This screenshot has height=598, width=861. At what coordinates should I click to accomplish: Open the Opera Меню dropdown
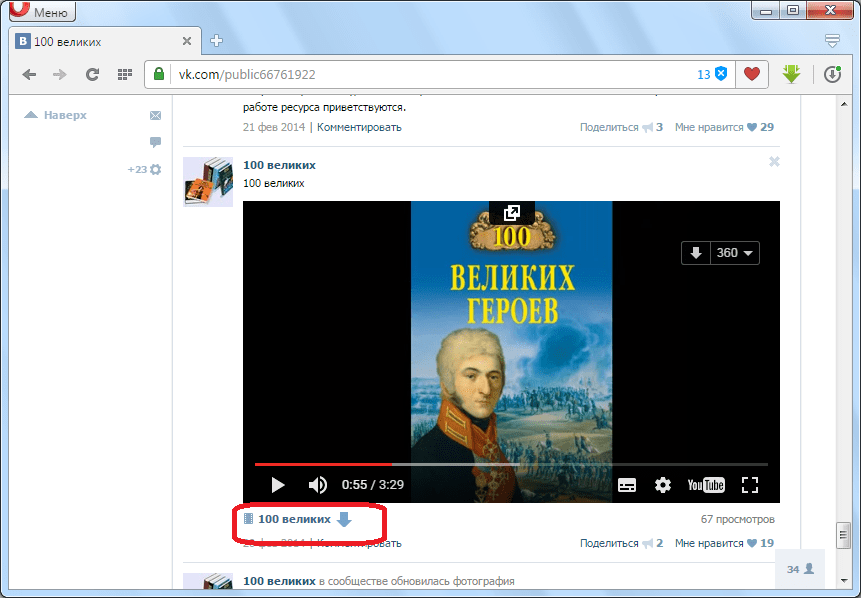tap(40, 13)
